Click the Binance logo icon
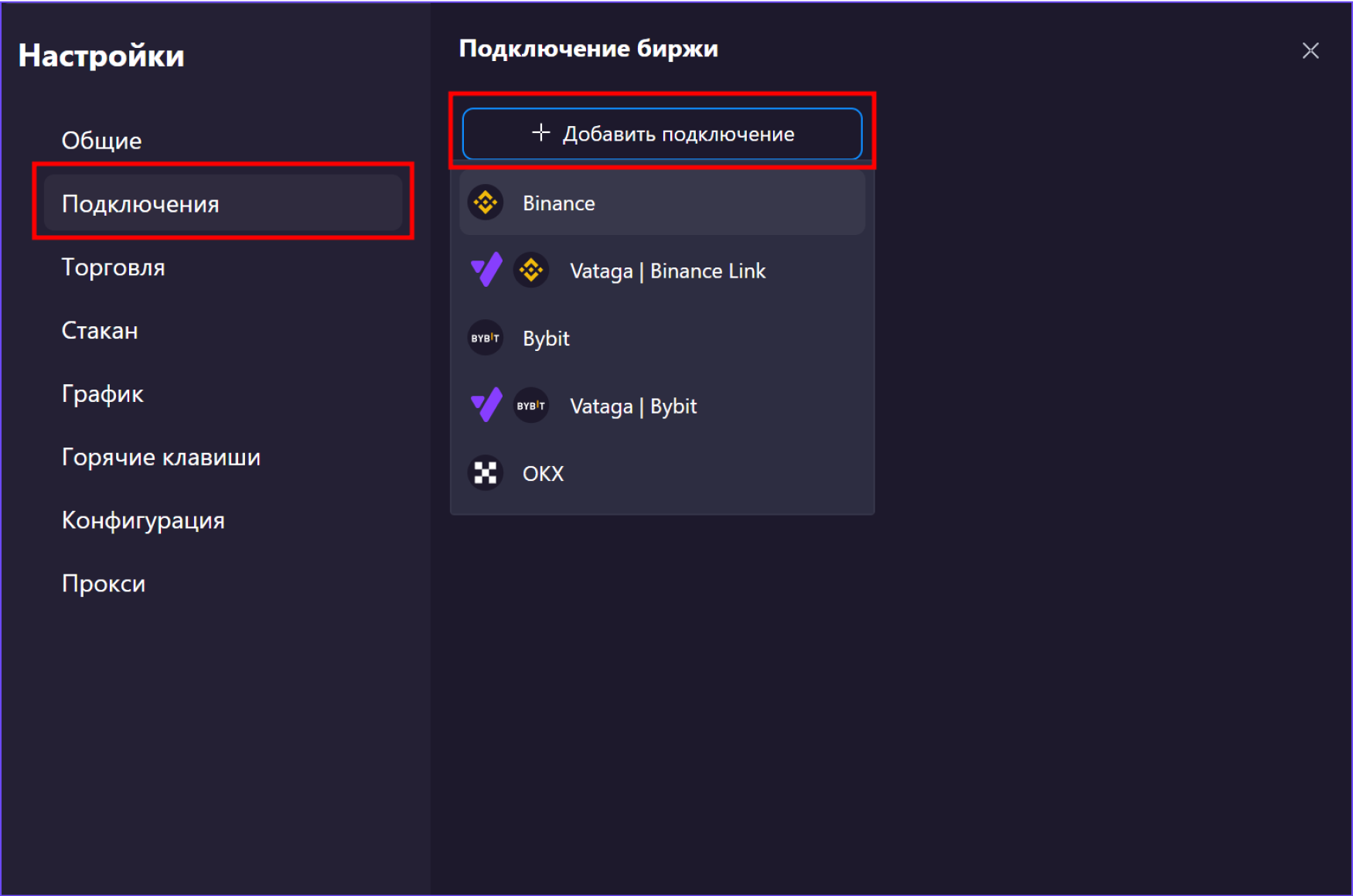This screenshot has width=1353, height=896. [x=486, y=203]
